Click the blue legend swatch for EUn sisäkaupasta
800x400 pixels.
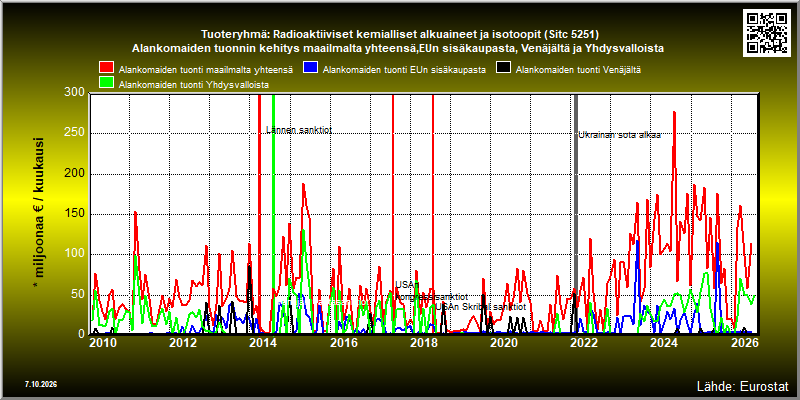(310, 67)
